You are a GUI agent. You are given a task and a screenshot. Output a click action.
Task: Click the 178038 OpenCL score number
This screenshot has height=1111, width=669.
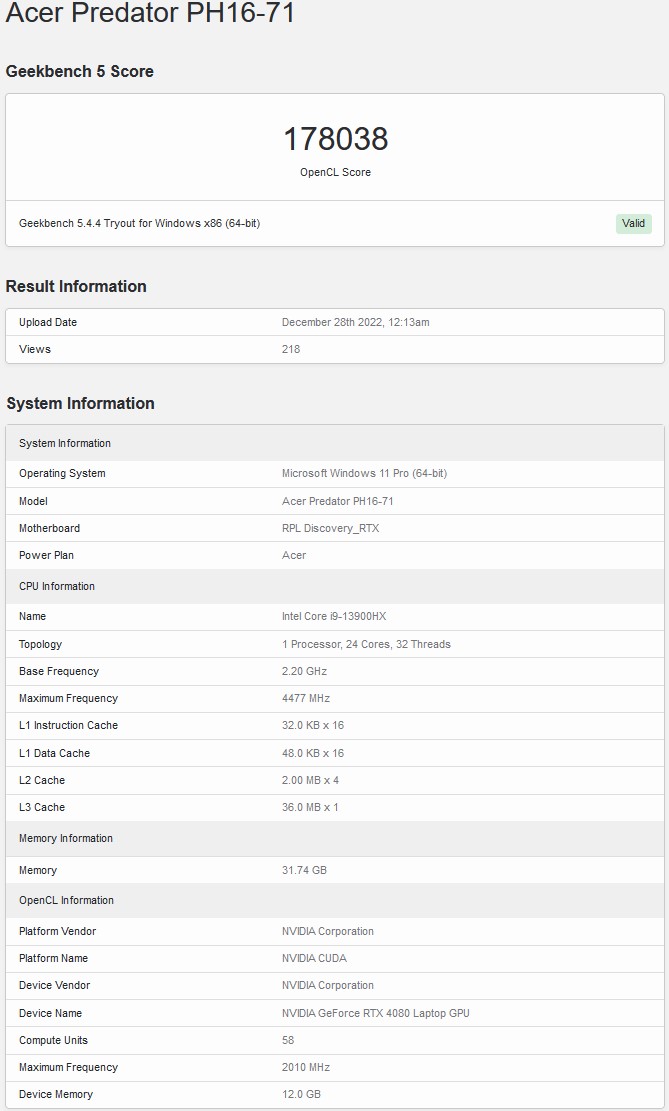click(335, 139)
